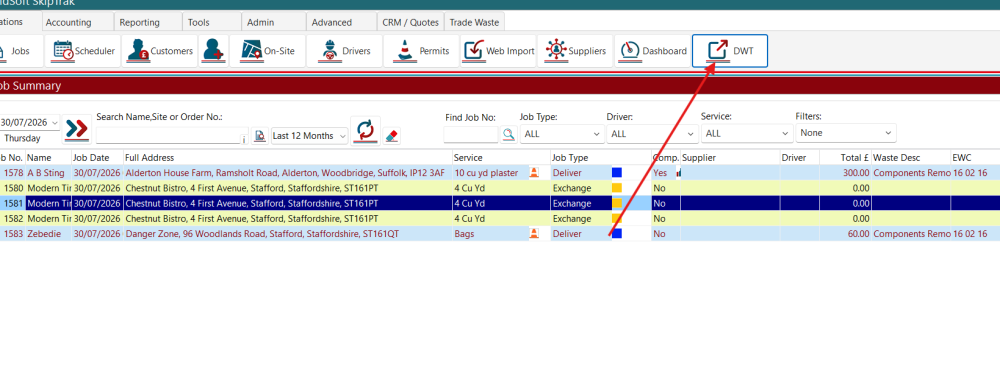Image resolution: width=1000 pixels, height=365 pixels.
Task: Click the permit cone icon in Zebedie row
Action: point(534,234)
